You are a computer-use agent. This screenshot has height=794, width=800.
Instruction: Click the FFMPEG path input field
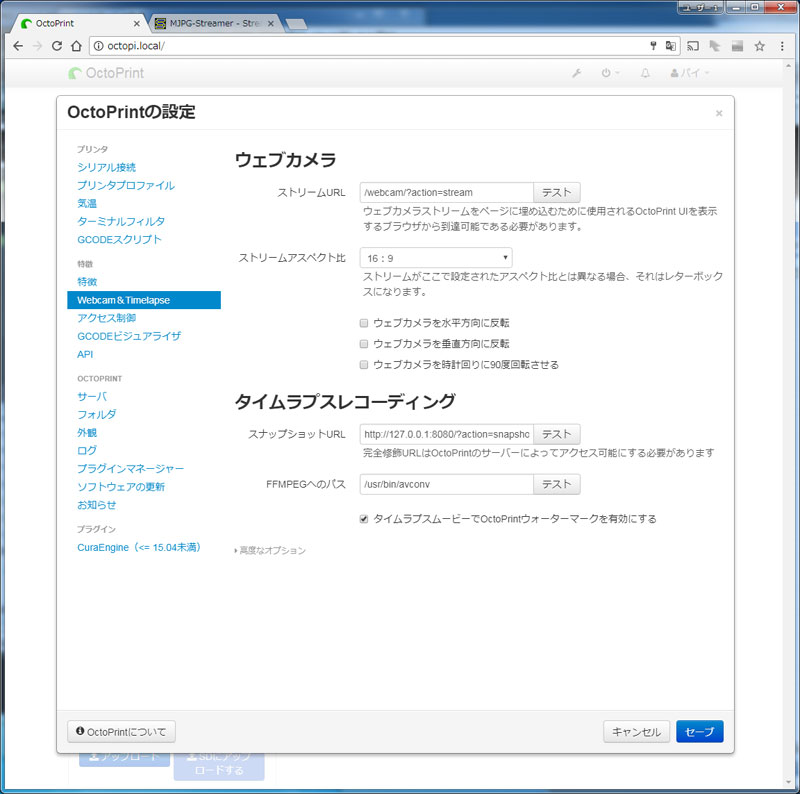(446, 484)
